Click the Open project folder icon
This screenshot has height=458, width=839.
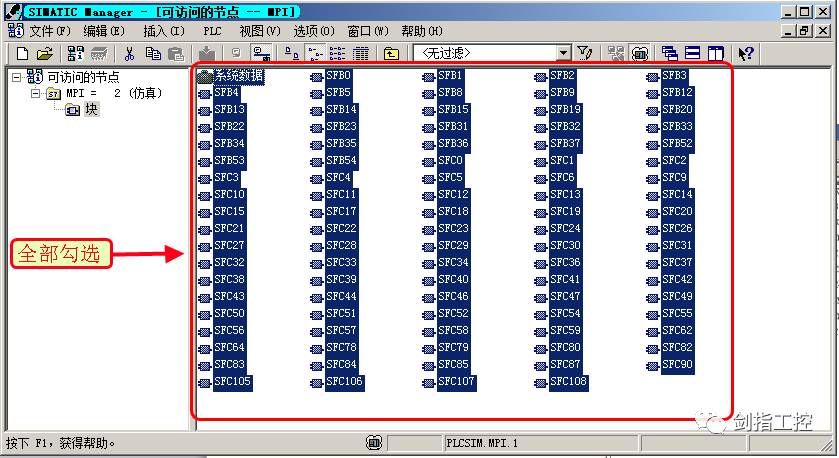(45, 53)
